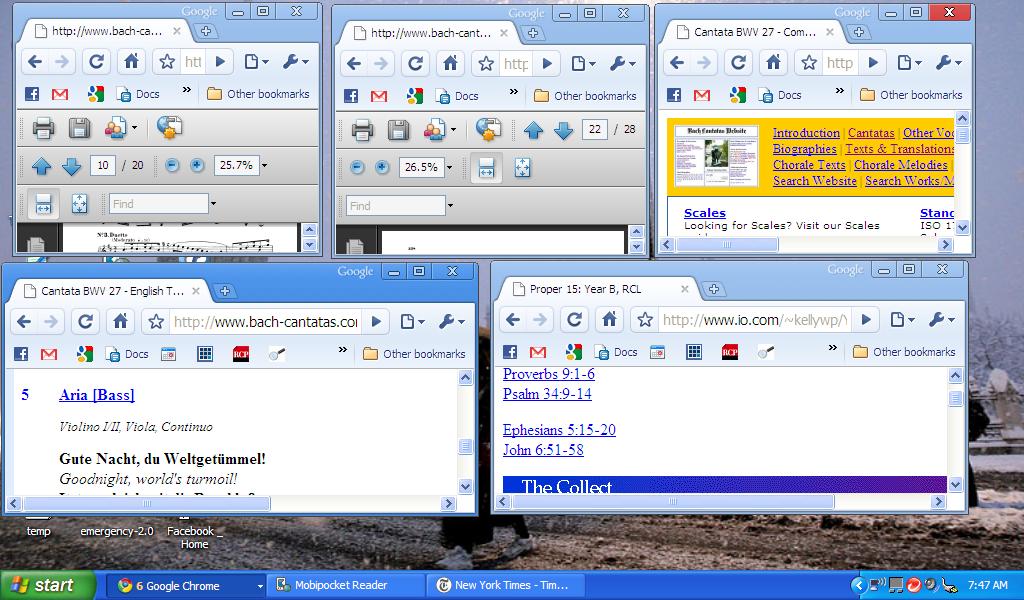
Task: Open the John 6:51-58 link
Action: (x=543, y=450)
